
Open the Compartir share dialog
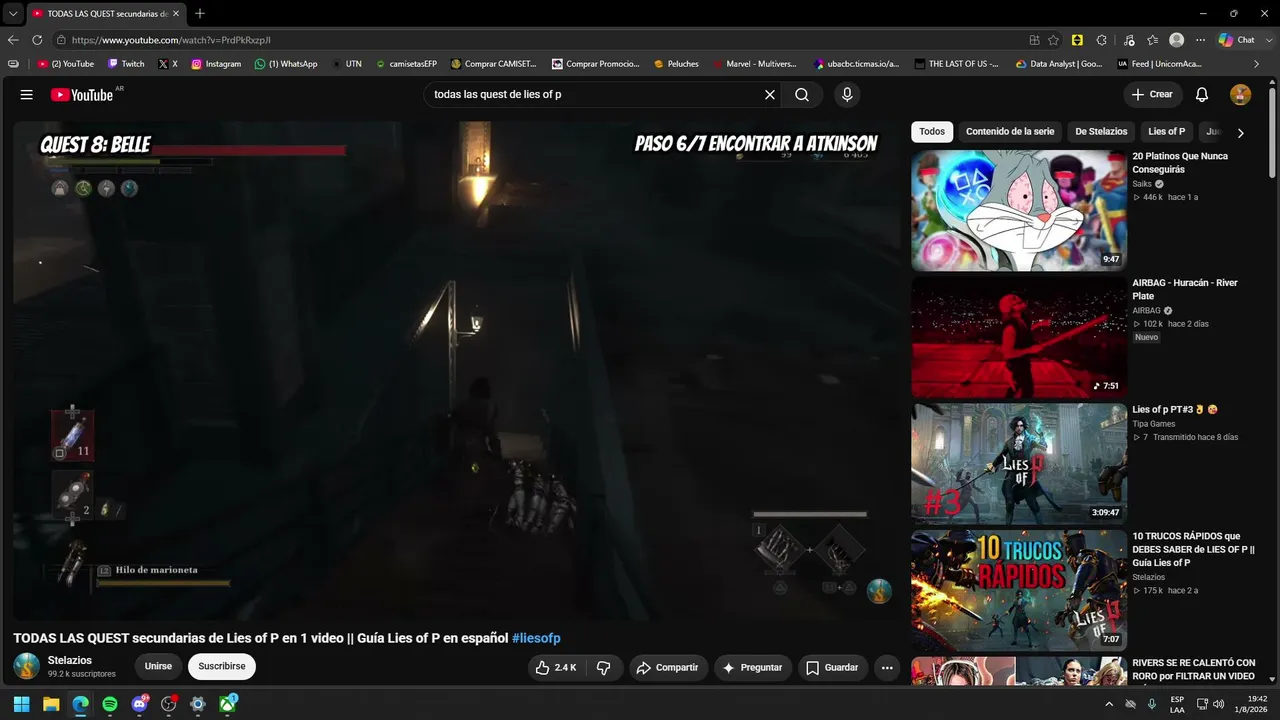pyautogui.click(x=668, y=668)
